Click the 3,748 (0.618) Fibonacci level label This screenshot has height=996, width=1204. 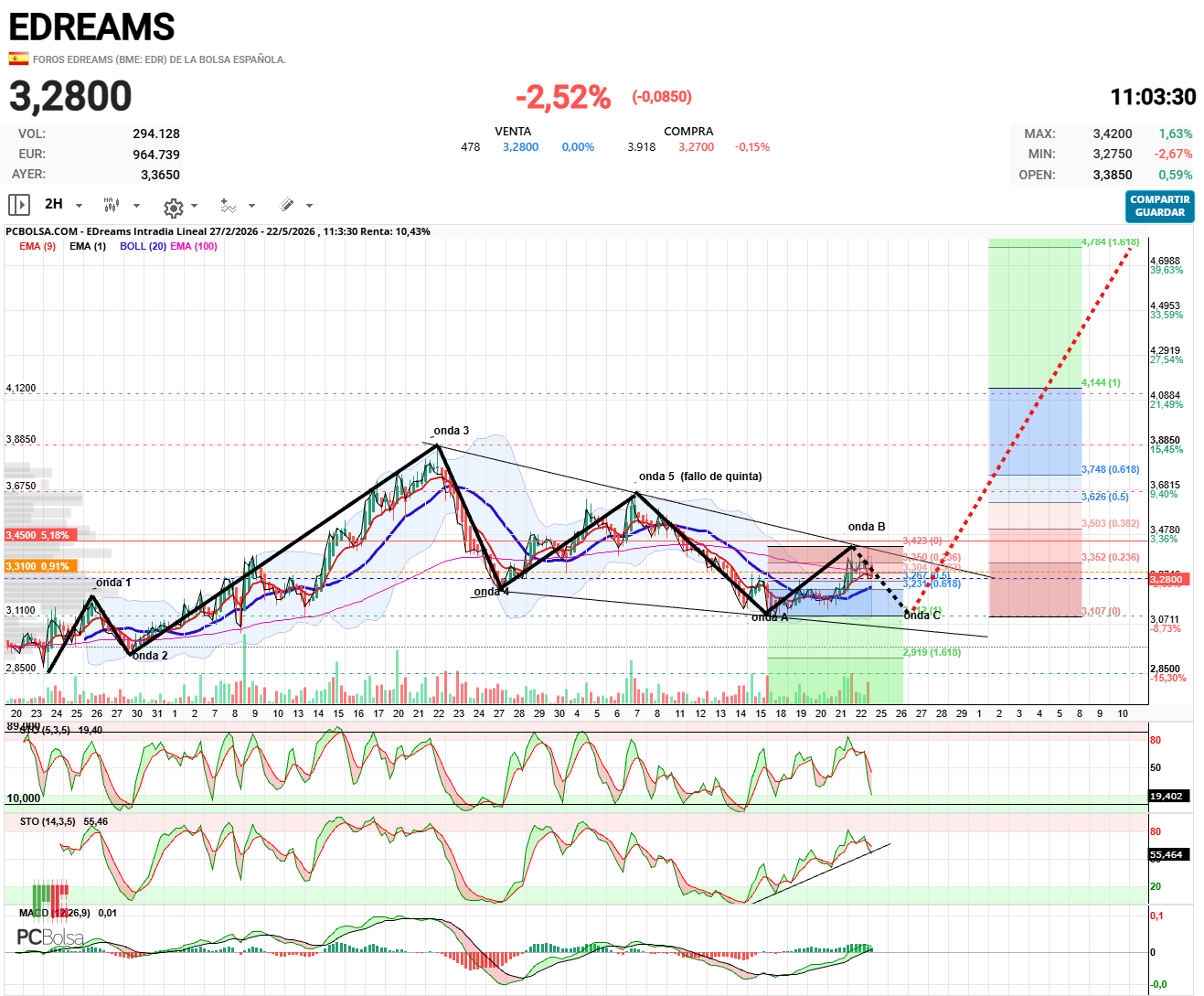[1111, 469]
